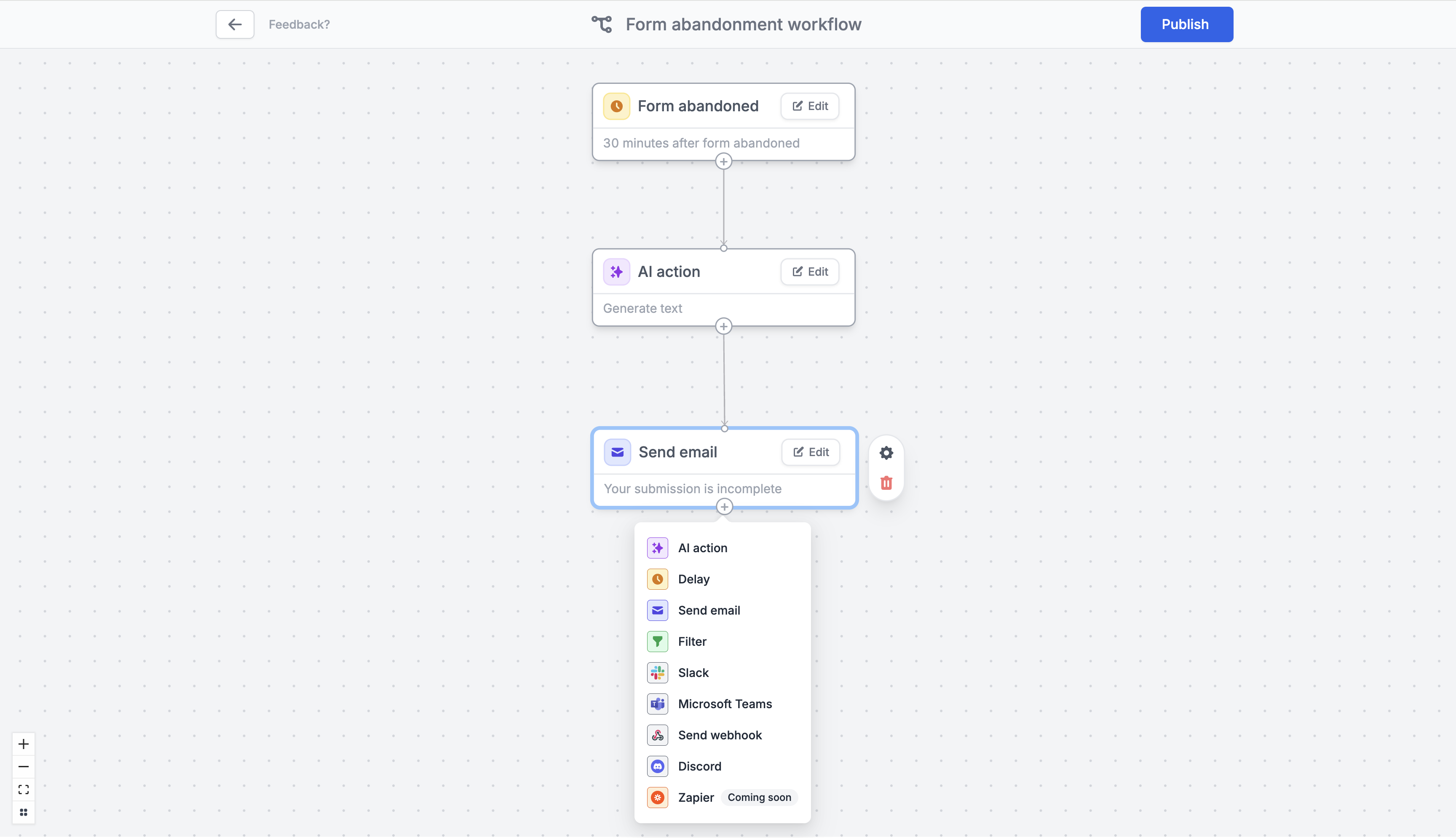Click the fit view icon
The image size is (1456, 838).
point(24,790)
